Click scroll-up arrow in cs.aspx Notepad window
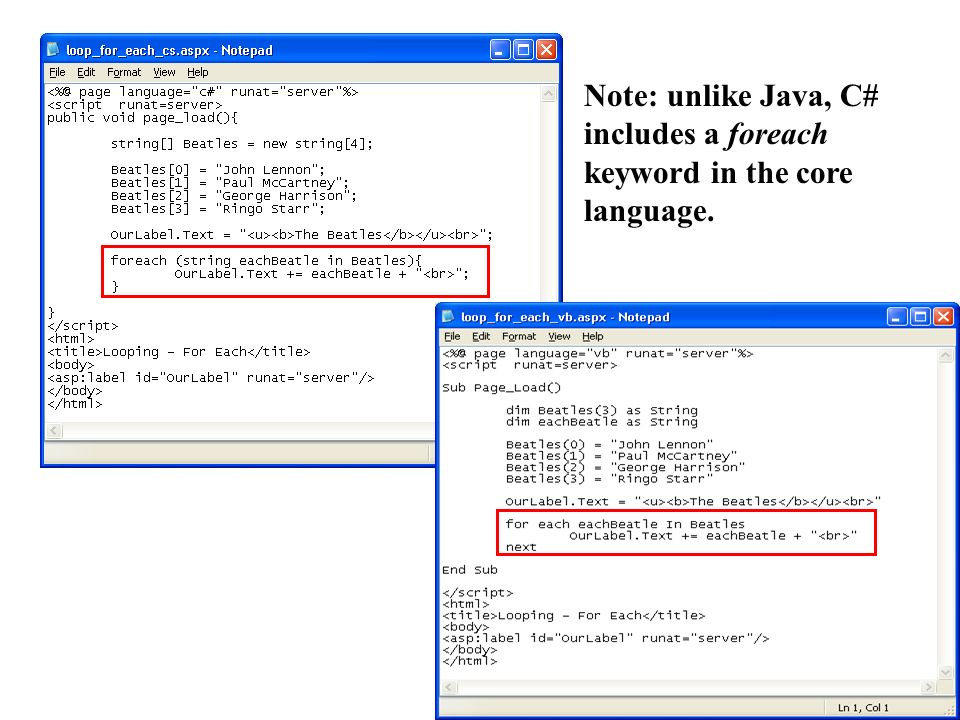960x720 pixels. [x=548, y=94]
